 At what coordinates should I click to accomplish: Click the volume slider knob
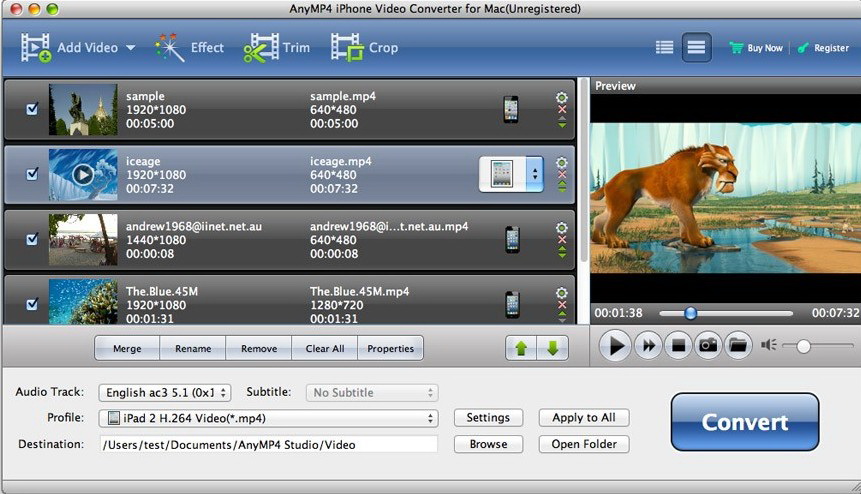803,346
